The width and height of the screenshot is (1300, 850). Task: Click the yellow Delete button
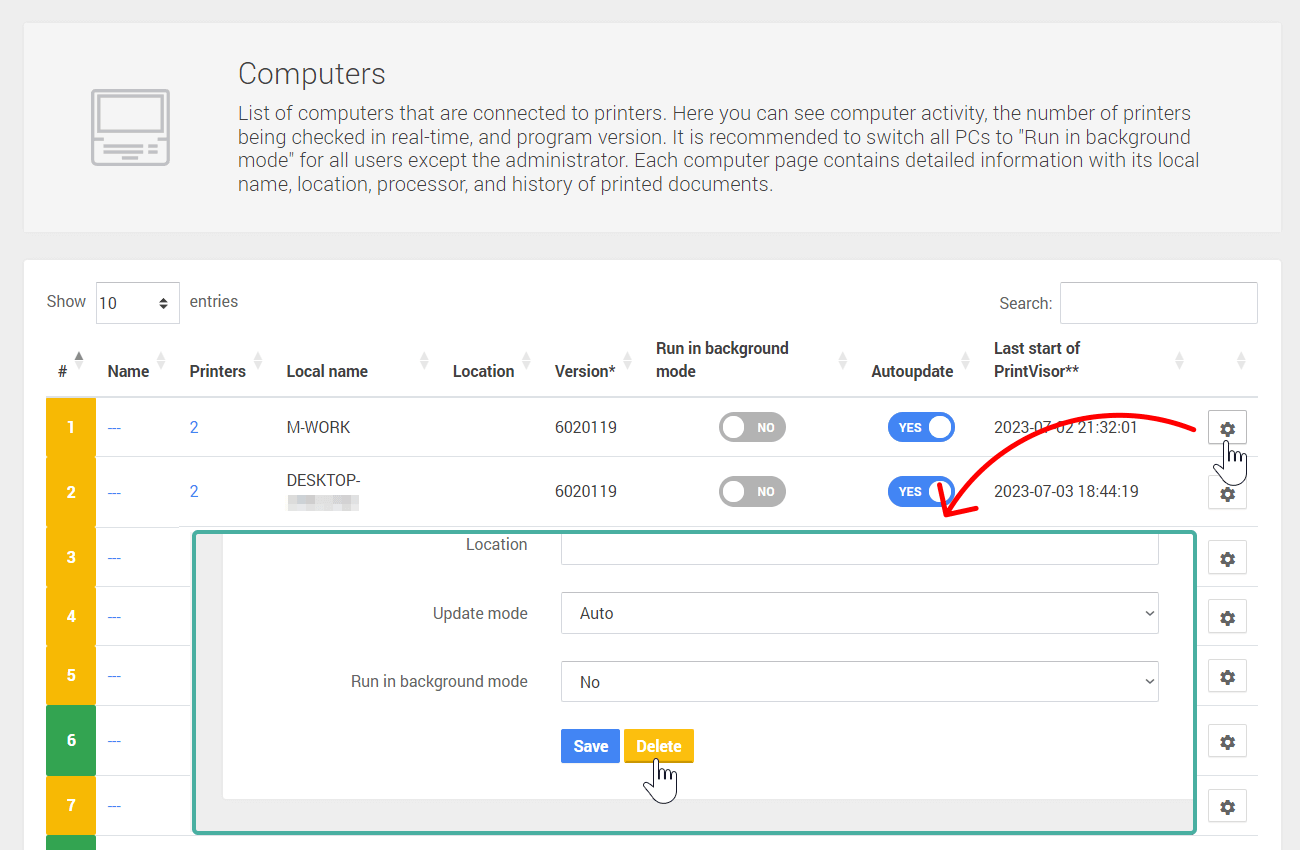click(x=658, y=746)
